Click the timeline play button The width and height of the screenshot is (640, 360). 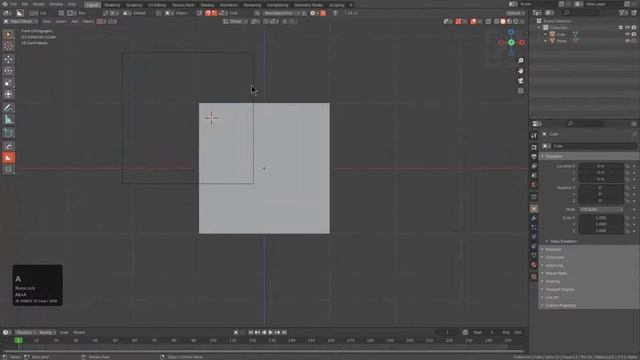[x=271, y=332]
